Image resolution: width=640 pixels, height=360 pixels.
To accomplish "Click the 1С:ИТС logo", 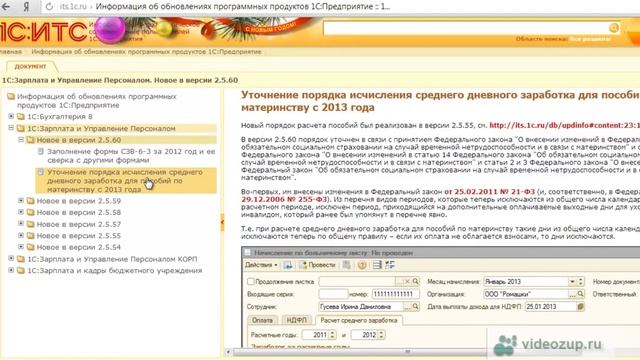I will (44, 32).
